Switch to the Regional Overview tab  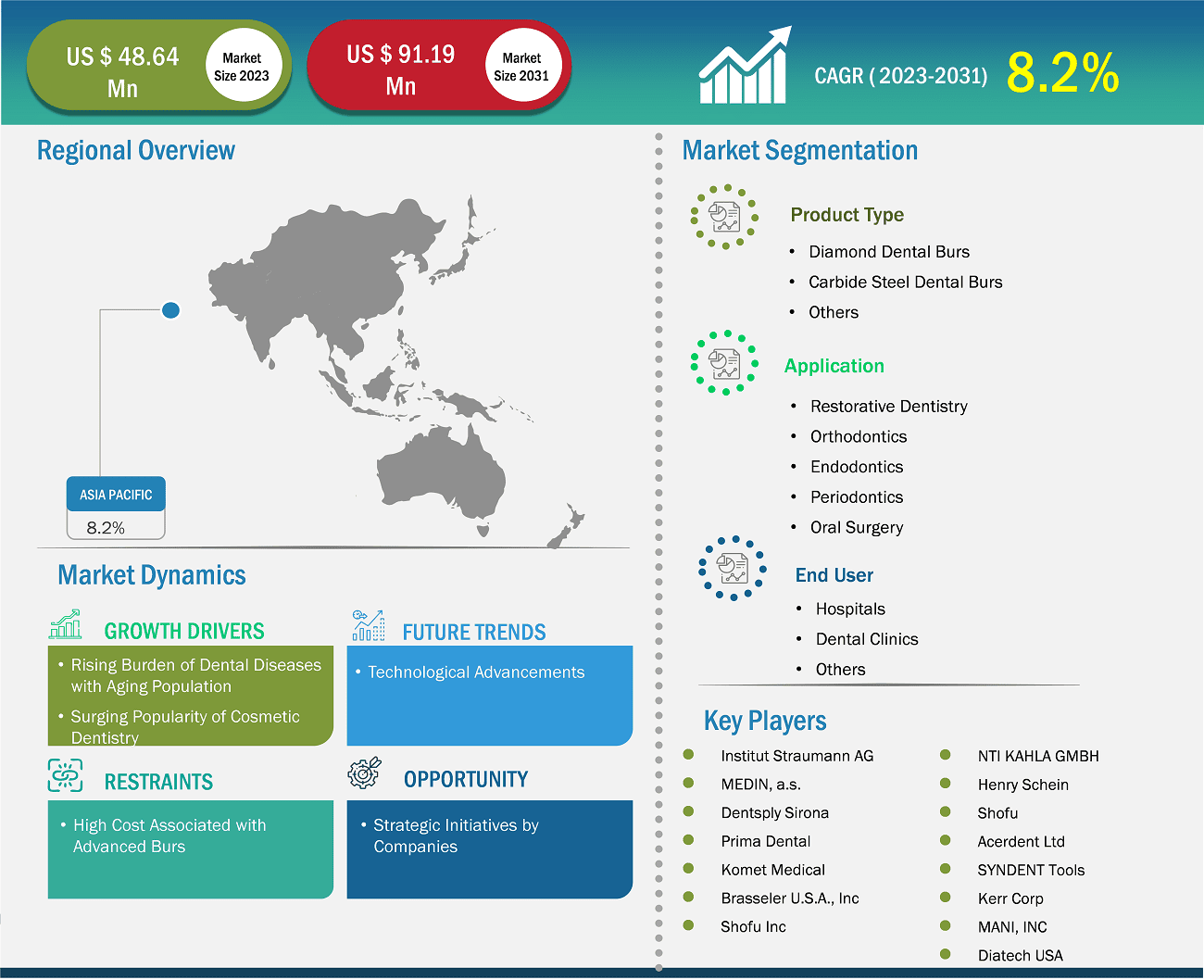click(135, 150)
